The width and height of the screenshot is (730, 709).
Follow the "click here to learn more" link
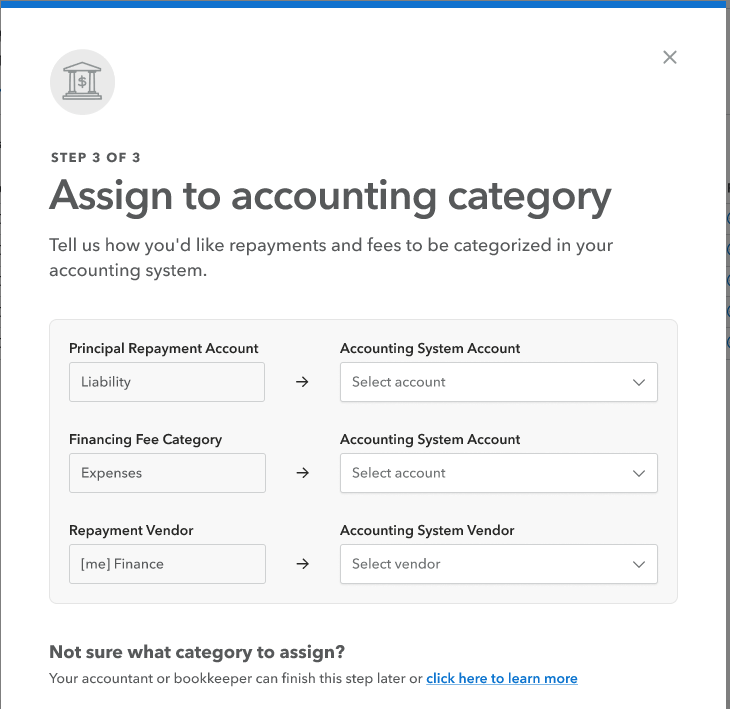coord(501,678)
